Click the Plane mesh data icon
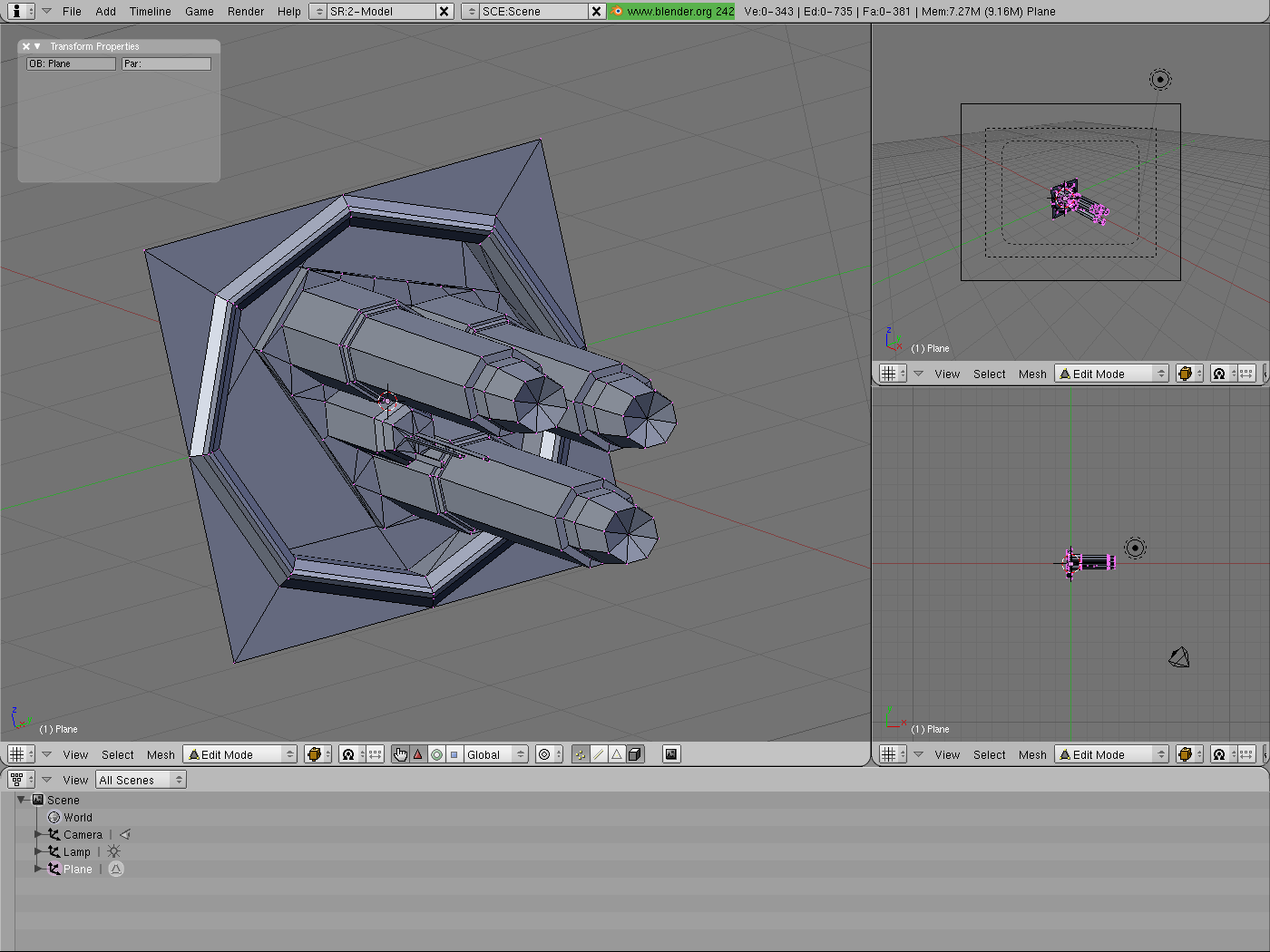 point(116,869)
